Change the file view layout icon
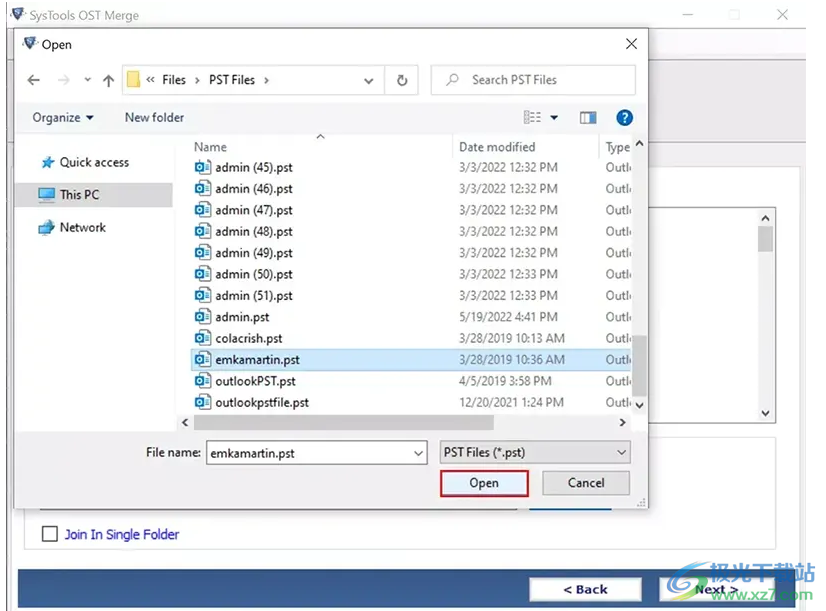Image resolution: width=826 pixels, height=611 pixels. click(532, 117)
